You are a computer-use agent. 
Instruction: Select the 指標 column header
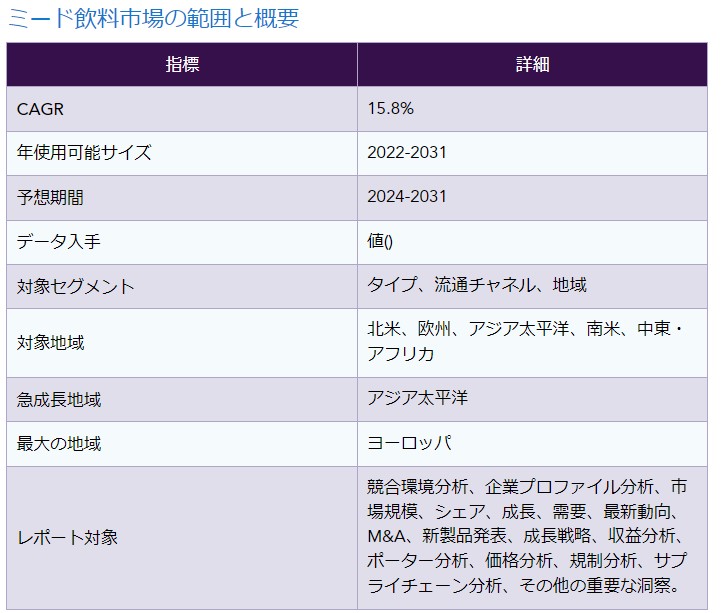point(182,65)
